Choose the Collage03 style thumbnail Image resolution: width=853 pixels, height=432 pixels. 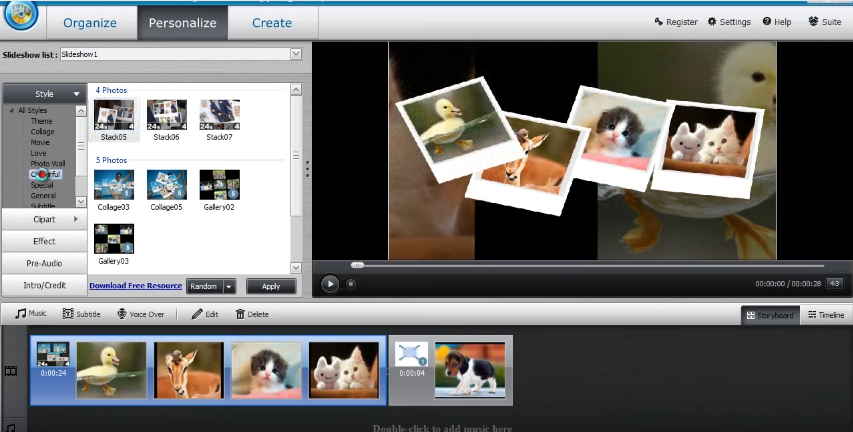tap(114, 185)
